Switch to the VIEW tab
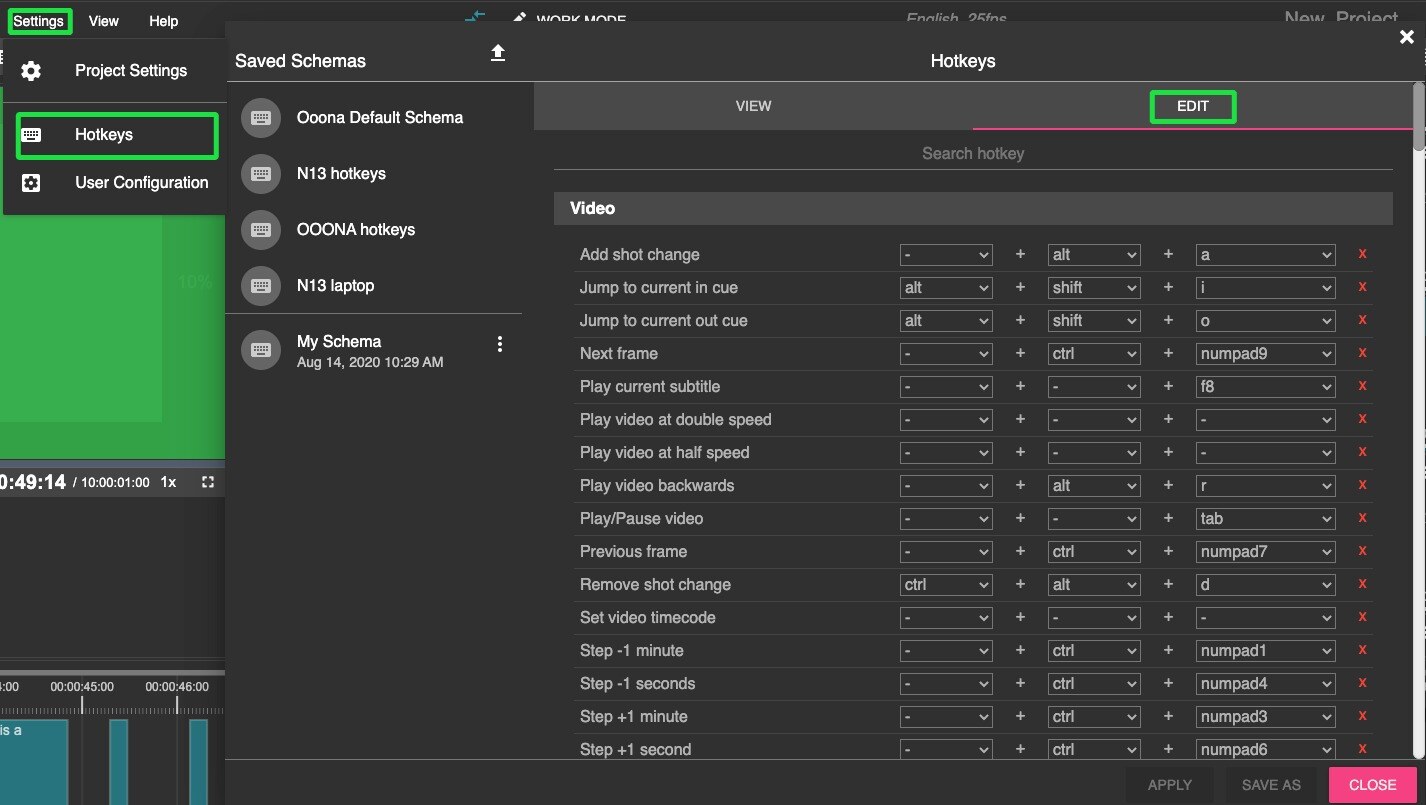 (753, 105)
